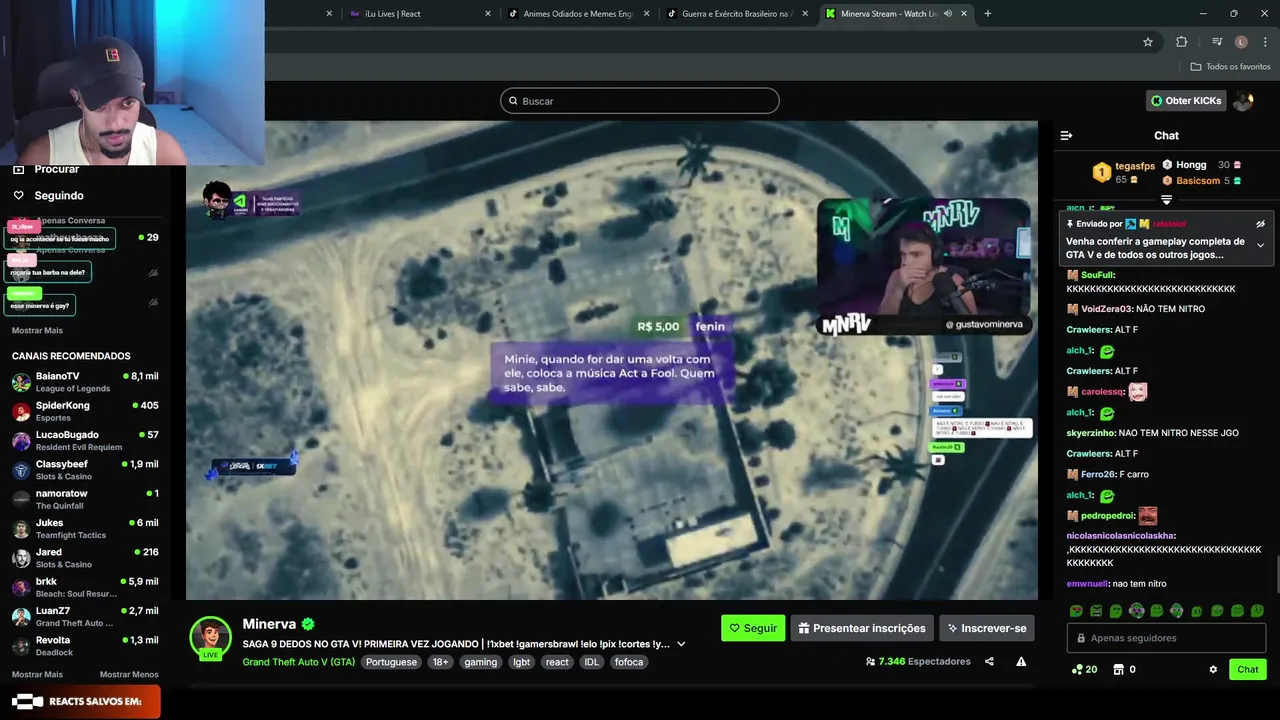Open chat settings gear icon
Screen dimensions: 1280x720
[x=1213, y=669]
